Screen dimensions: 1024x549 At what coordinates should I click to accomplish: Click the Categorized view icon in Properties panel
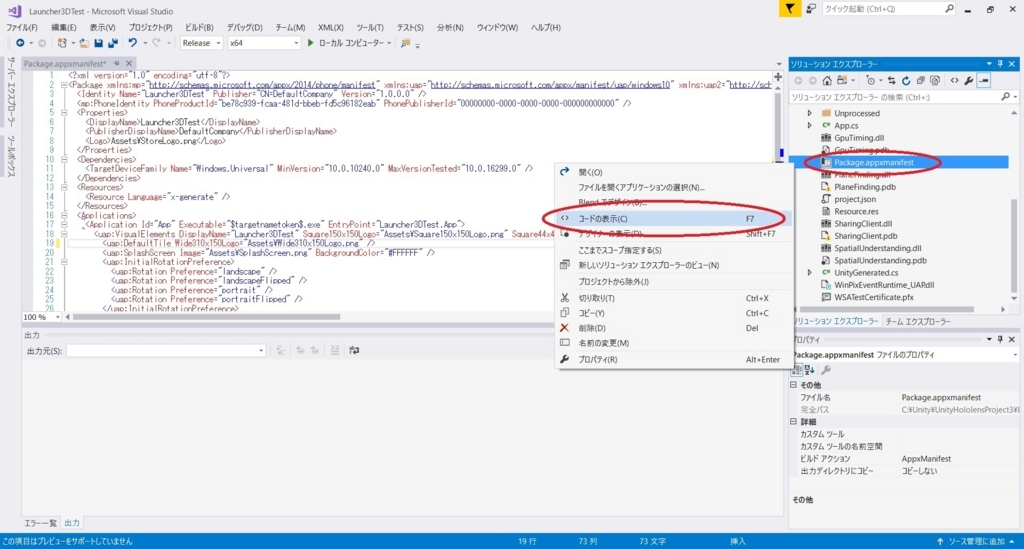(797, 370)
